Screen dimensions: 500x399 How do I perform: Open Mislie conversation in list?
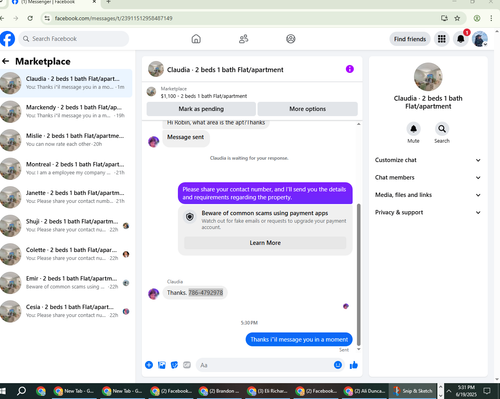(x=66, y=140)
